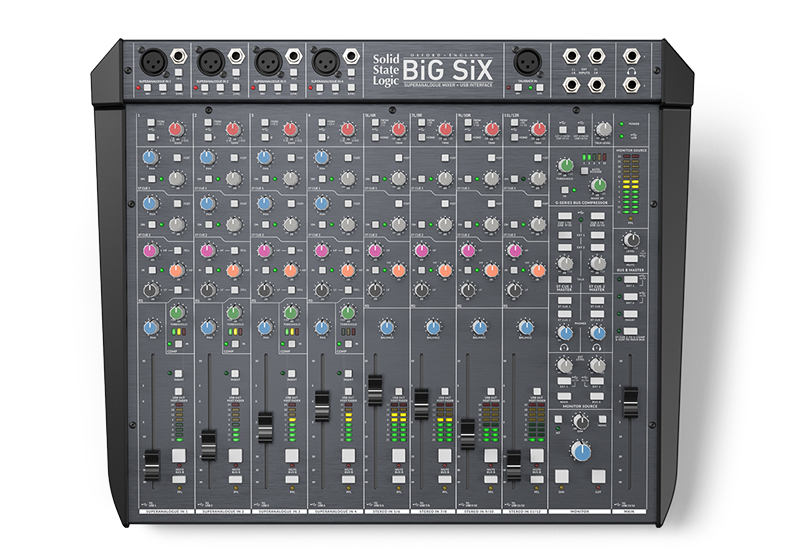Toggle the HF BELL button on channel 1
This screenshot has height=560, width=800.
[x=178, y=250]
